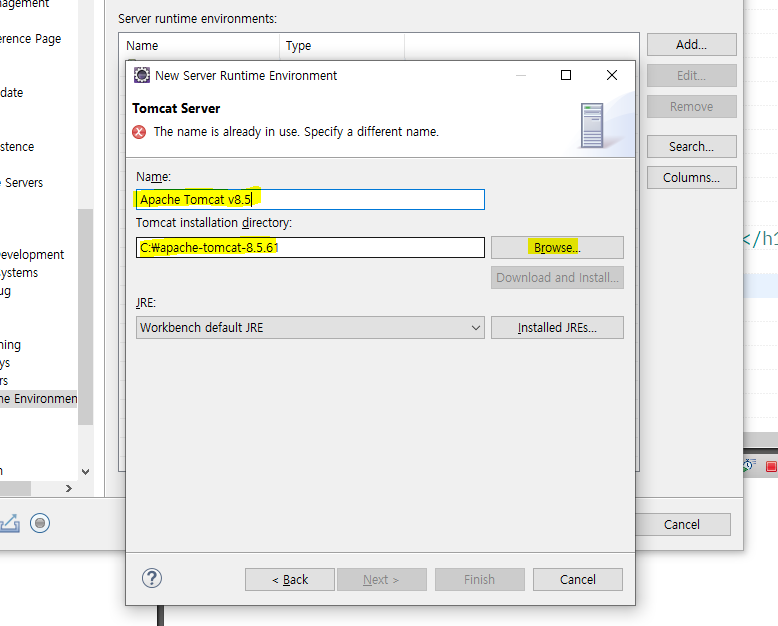This screenshot has width=778, height=626.
Task: Click the Tomcat installation directory field
Action: click(310, 248)
